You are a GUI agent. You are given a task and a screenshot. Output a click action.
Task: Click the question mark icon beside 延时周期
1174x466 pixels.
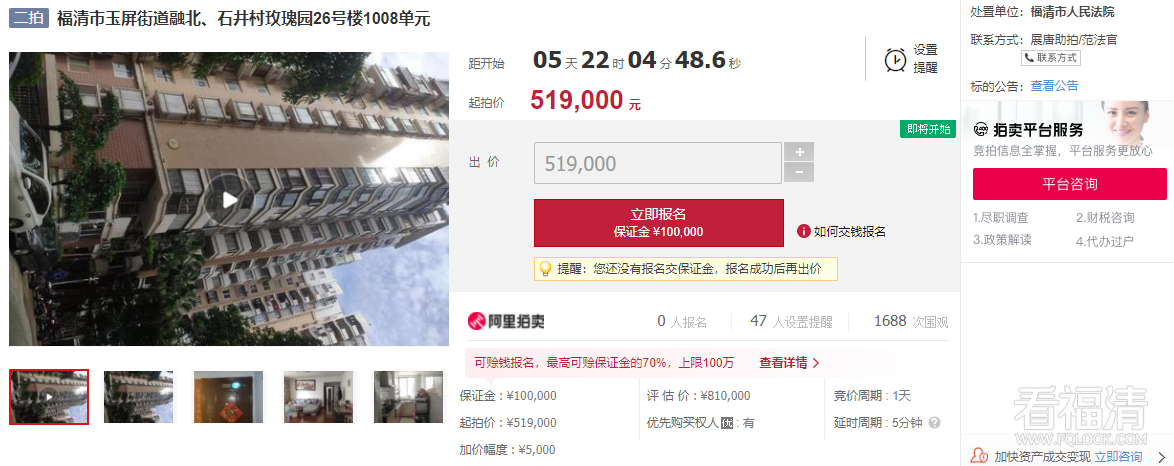click(934, 423)
